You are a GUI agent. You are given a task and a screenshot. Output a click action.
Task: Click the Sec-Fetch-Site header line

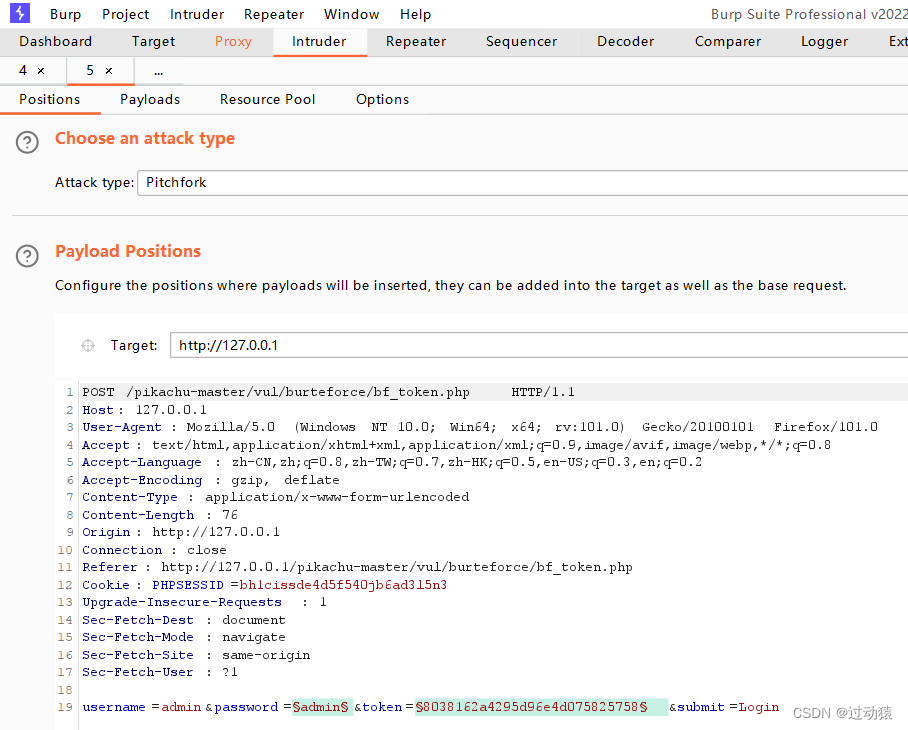point(196,655)
